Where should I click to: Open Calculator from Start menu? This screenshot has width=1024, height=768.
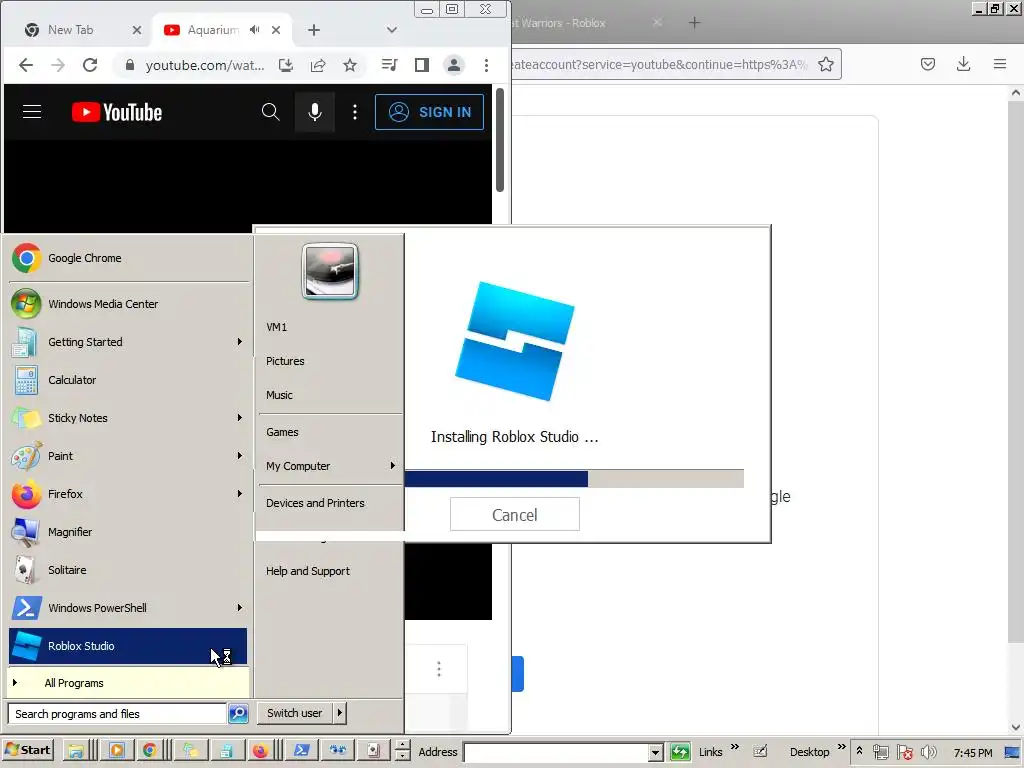pyautogui.click(x=128, y=380)
